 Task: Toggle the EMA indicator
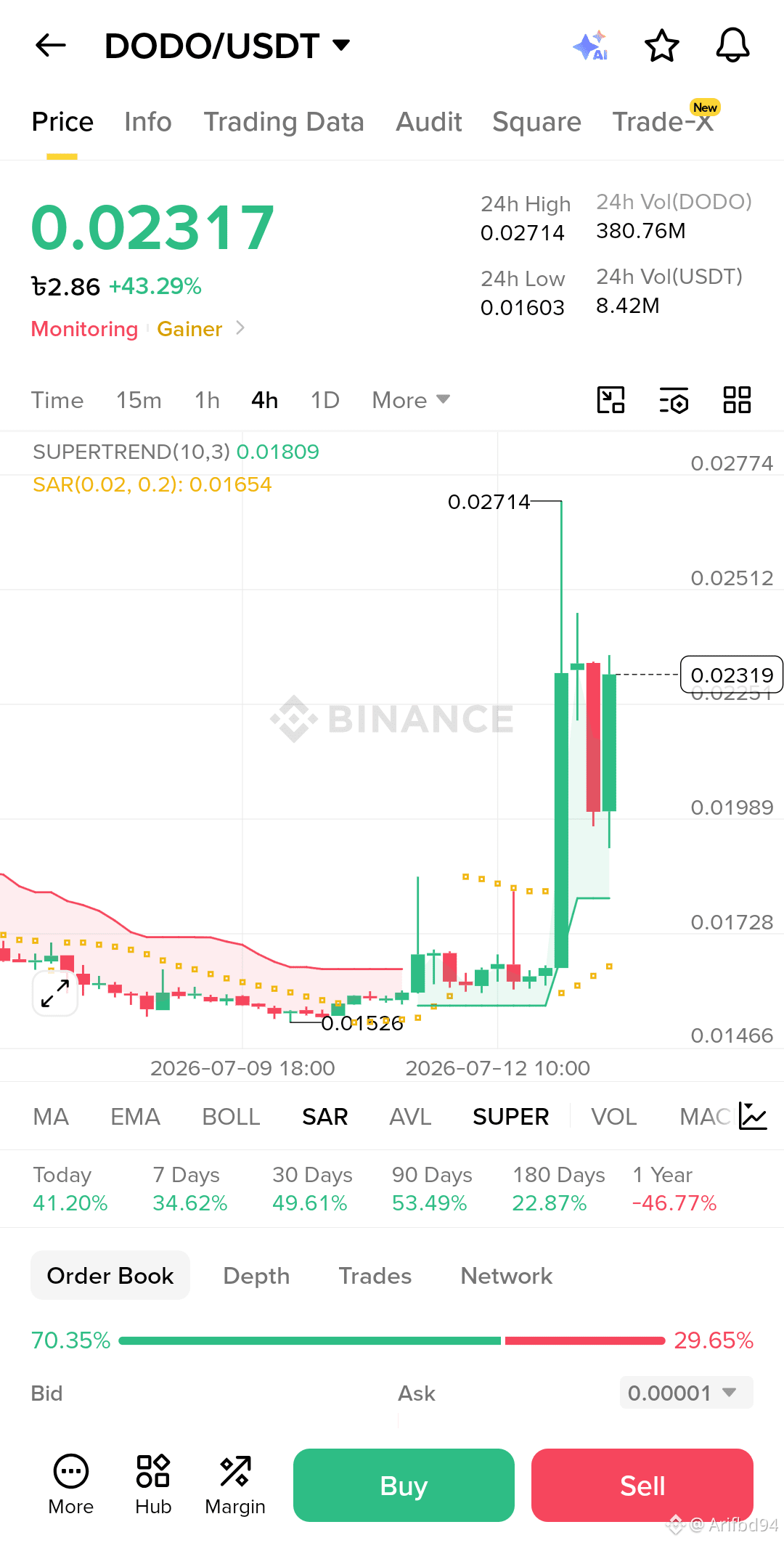tap(135, 1117)
